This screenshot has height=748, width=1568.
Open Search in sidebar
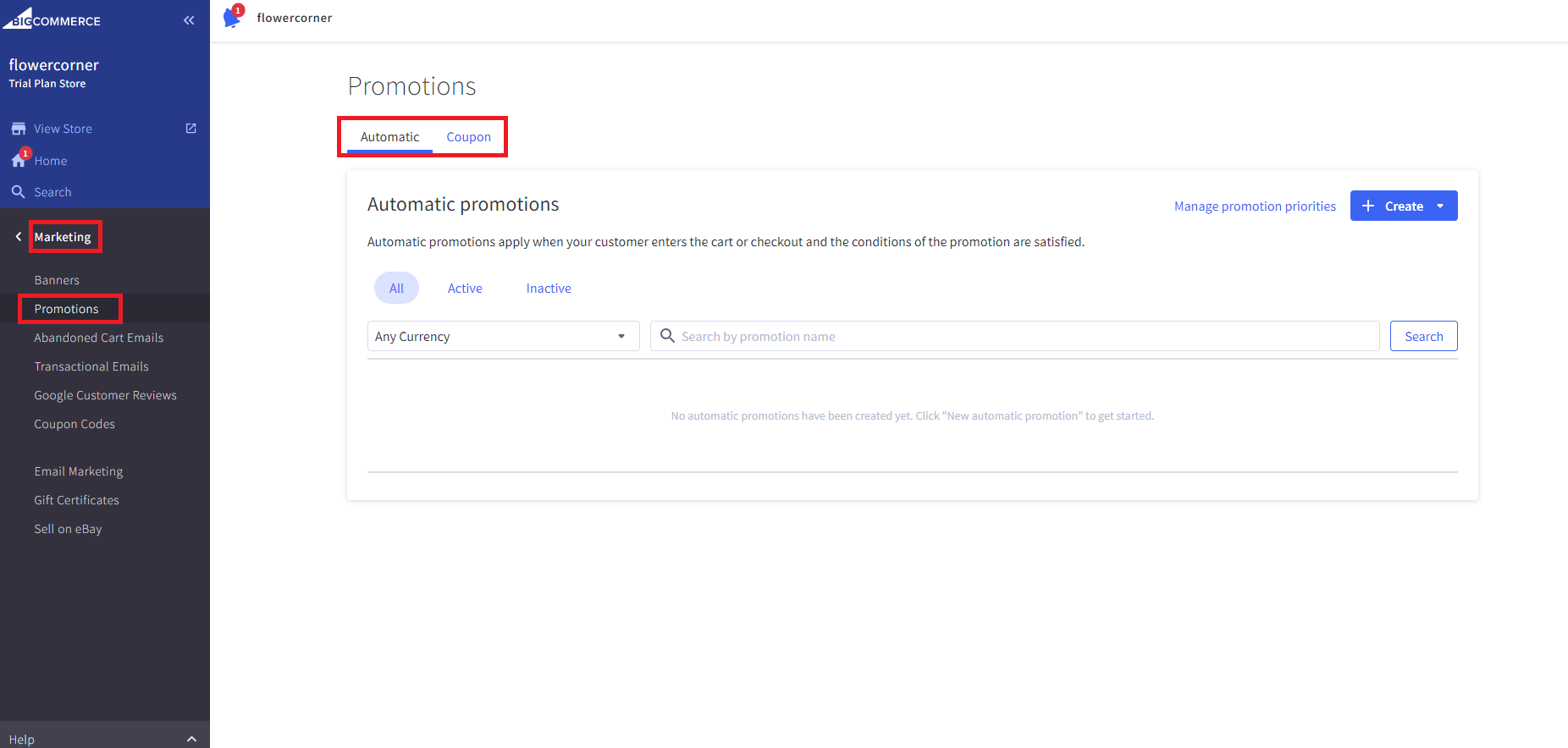coord(52,192)
